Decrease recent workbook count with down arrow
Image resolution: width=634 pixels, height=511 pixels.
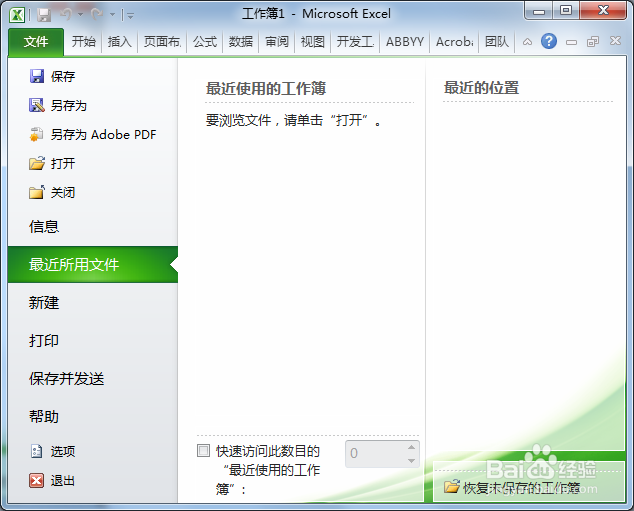coord(412,460)
